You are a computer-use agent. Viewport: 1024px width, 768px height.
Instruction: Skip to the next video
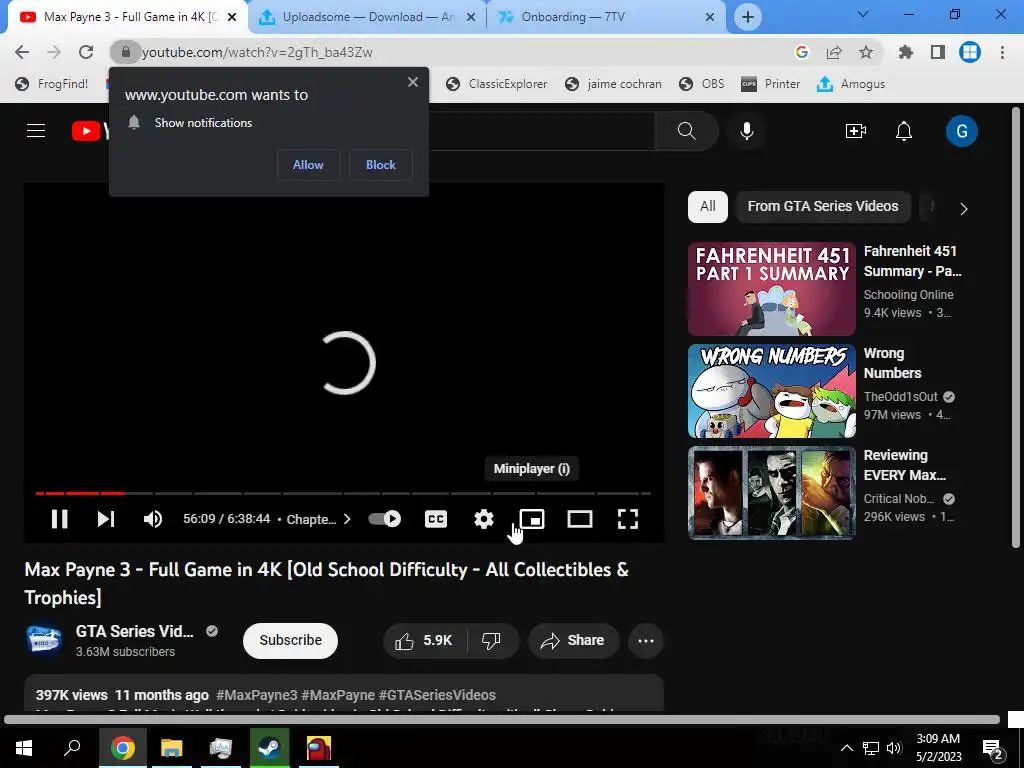tap(106, 519)
